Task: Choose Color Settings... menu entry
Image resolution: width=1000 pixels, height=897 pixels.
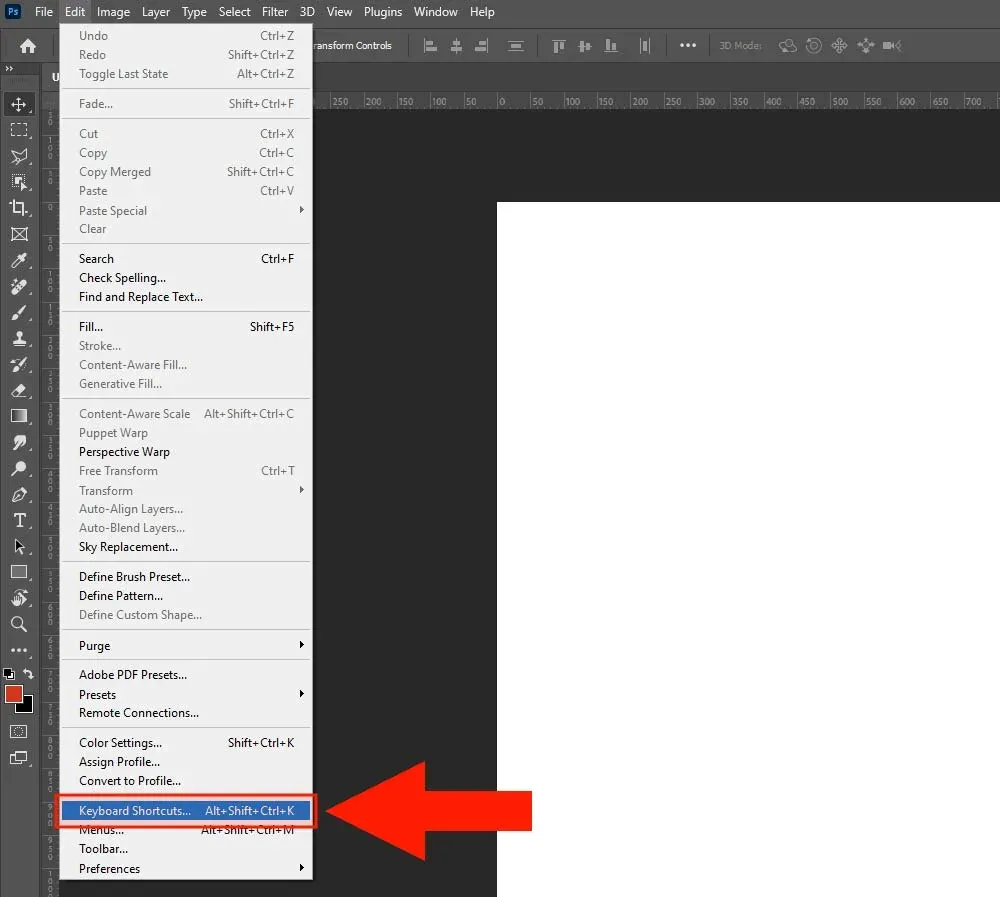Action: 186,743
